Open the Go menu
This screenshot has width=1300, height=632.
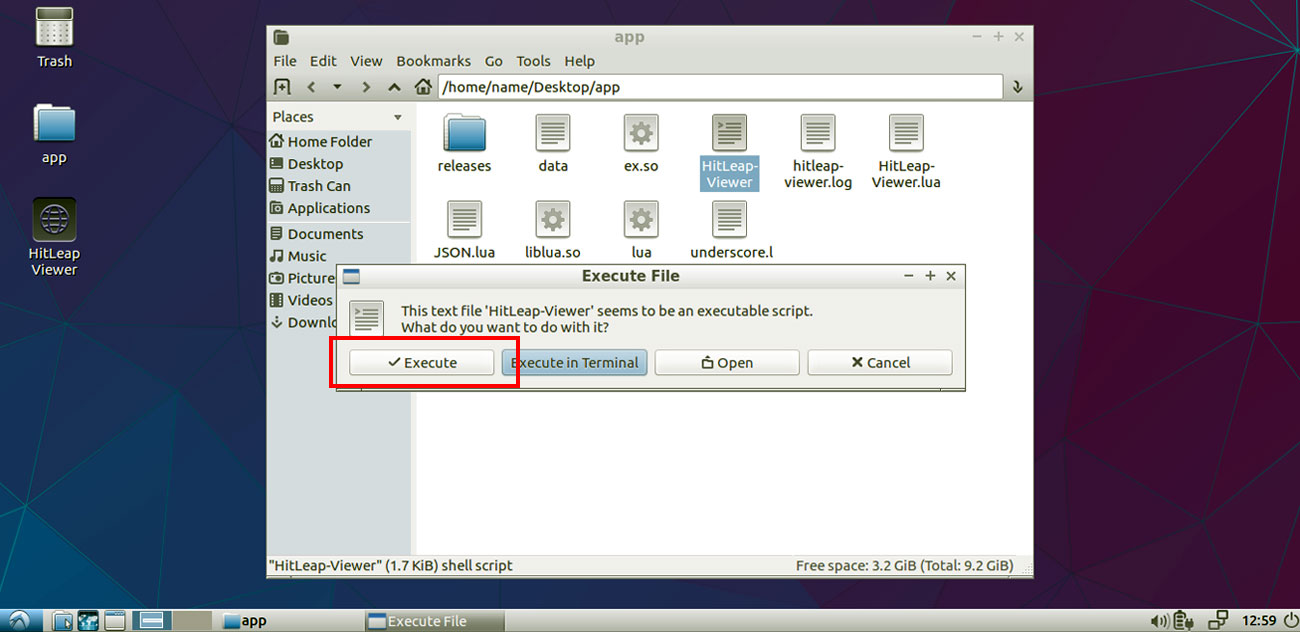coord(494,61)
